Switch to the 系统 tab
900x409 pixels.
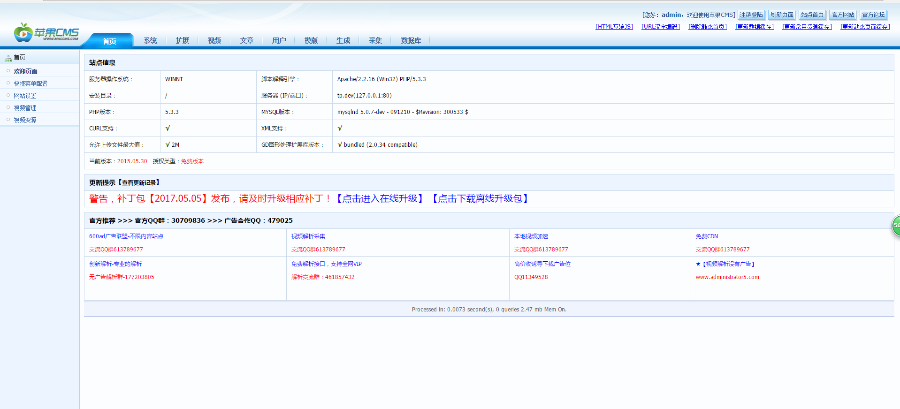click(150, 41)
